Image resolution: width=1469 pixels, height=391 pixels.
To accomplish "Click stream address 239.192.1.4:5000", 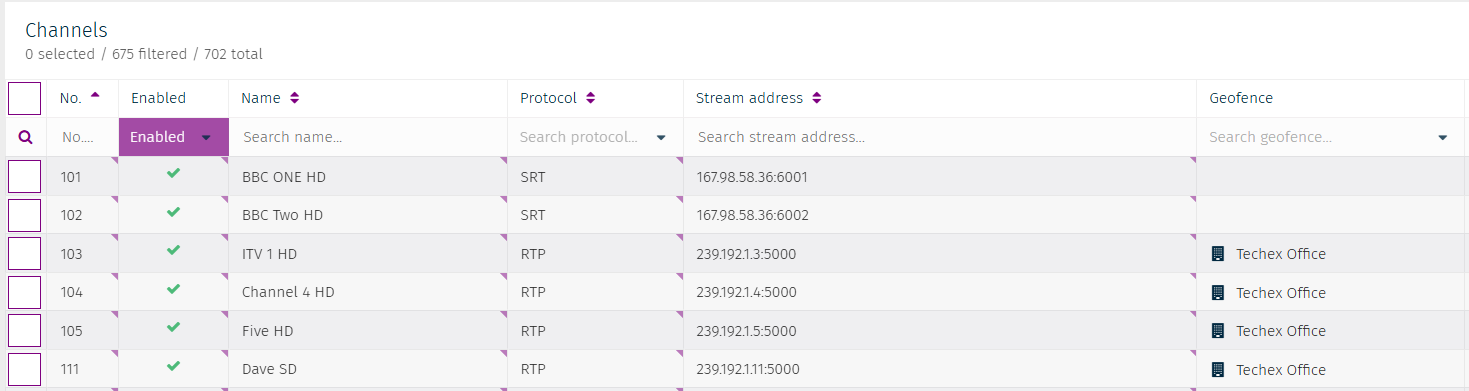I will pyautogui.click(x=747, y=292).
